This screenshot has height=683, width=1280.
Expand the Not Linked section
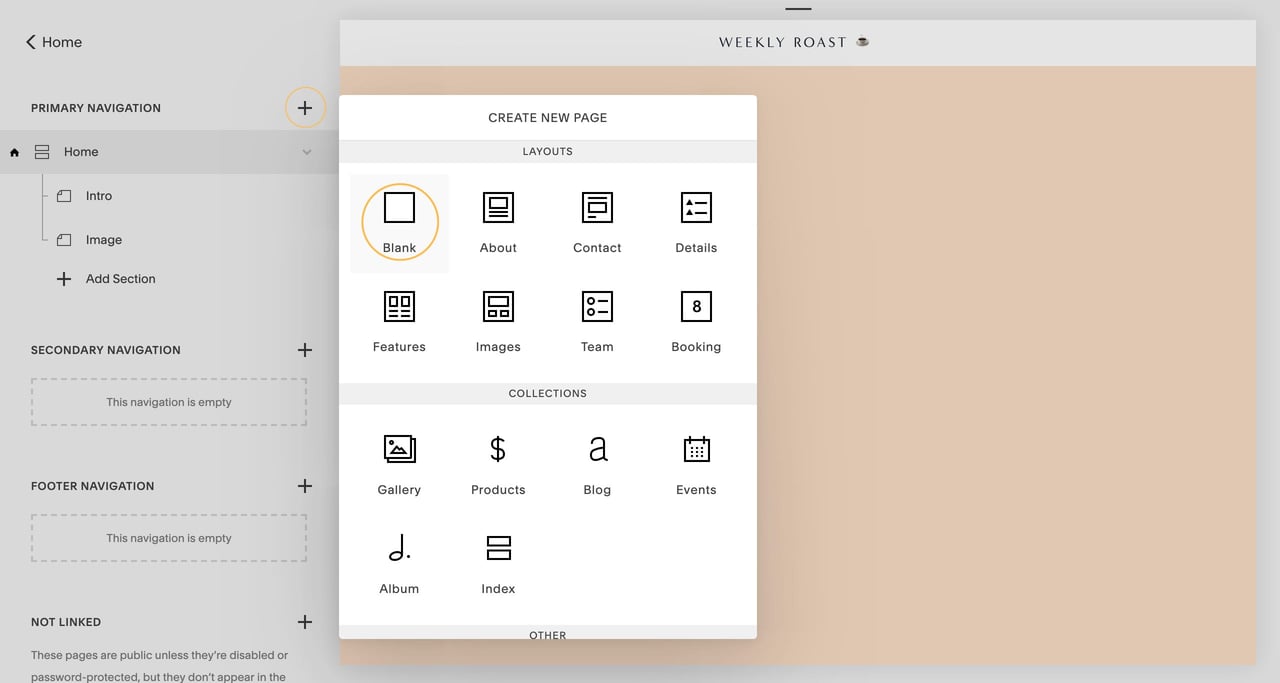point(305,621)
